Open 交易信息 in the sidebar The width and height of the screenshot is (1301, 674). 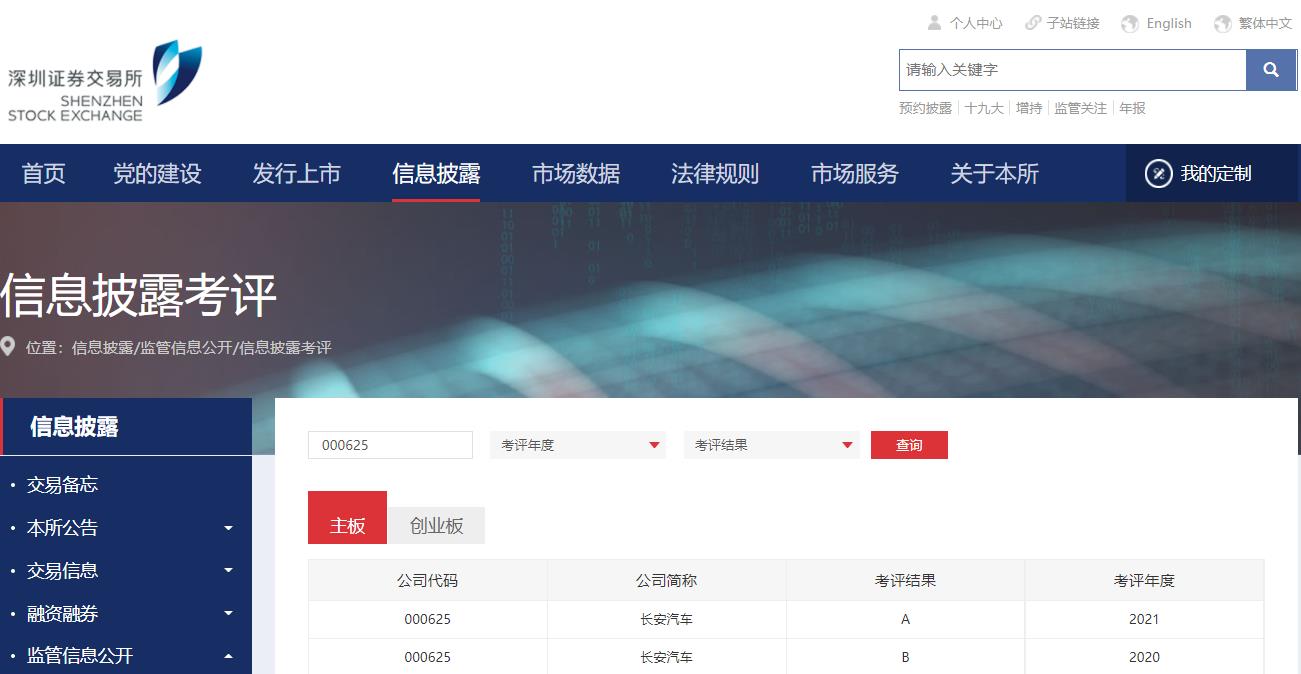coord(62,571)
